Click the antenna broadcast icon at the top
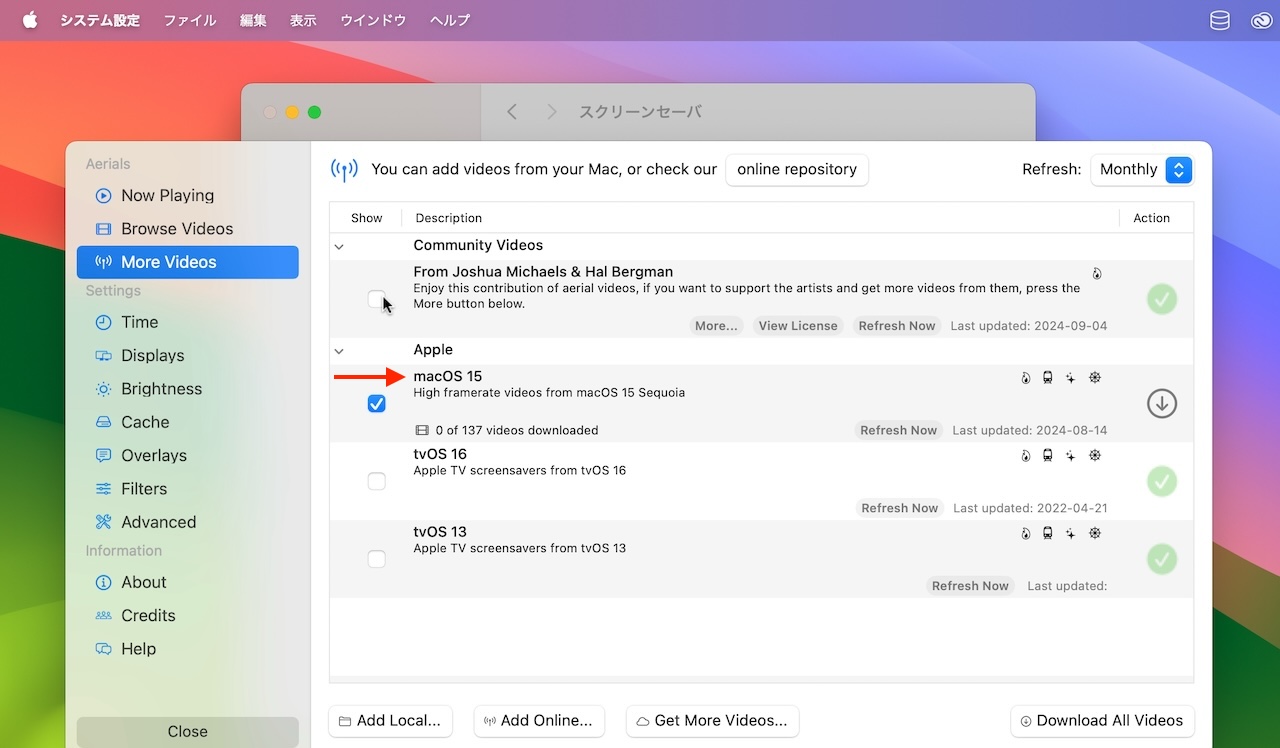The height and width of the screenshot is (748, 1280). pos(344,169)
